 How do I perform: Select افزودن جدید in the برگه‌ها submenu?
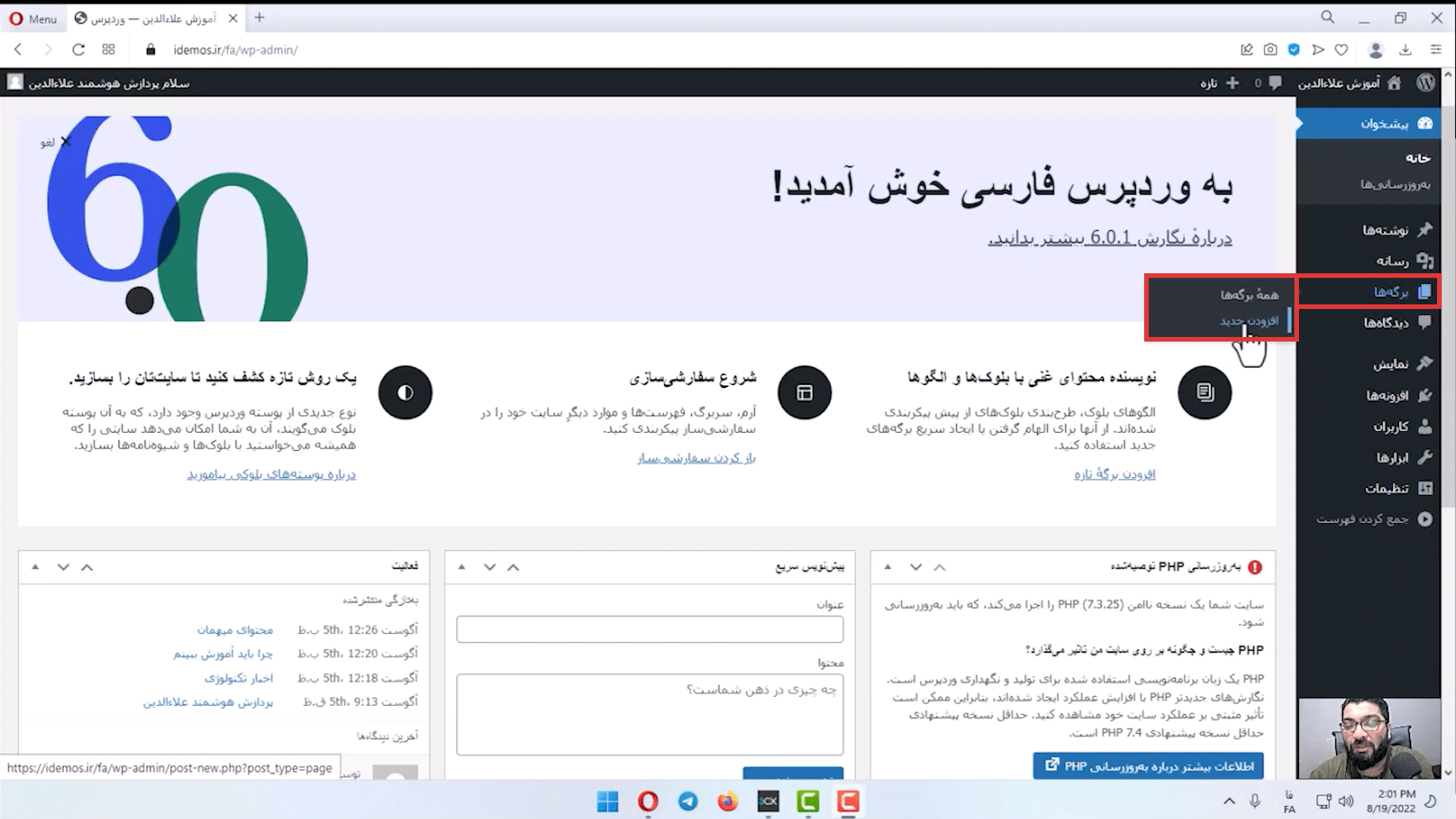pyautogui.click(x=1249, y=321)
